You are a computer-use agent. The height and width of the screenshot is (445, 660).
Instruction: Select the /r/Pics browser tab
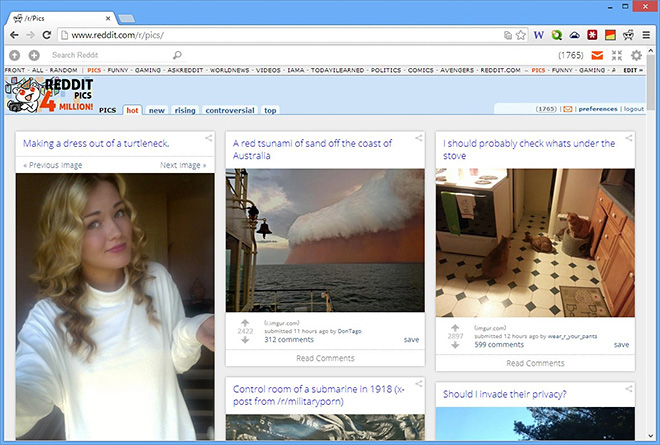[x=61, y=18]
